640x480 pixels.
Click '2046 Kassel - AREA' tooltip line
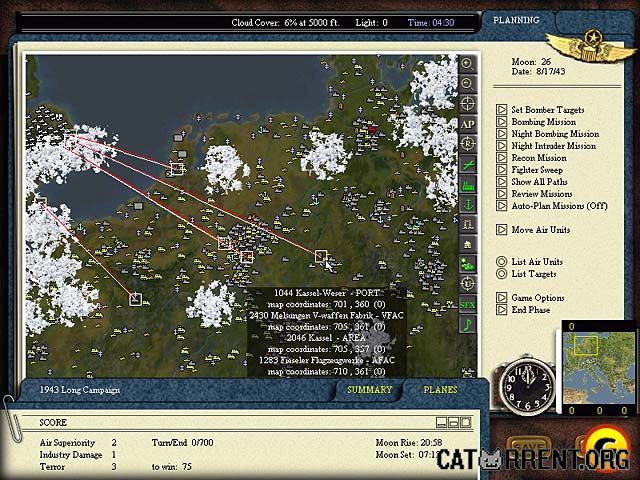pyautogui.click(x=327, y=338)
